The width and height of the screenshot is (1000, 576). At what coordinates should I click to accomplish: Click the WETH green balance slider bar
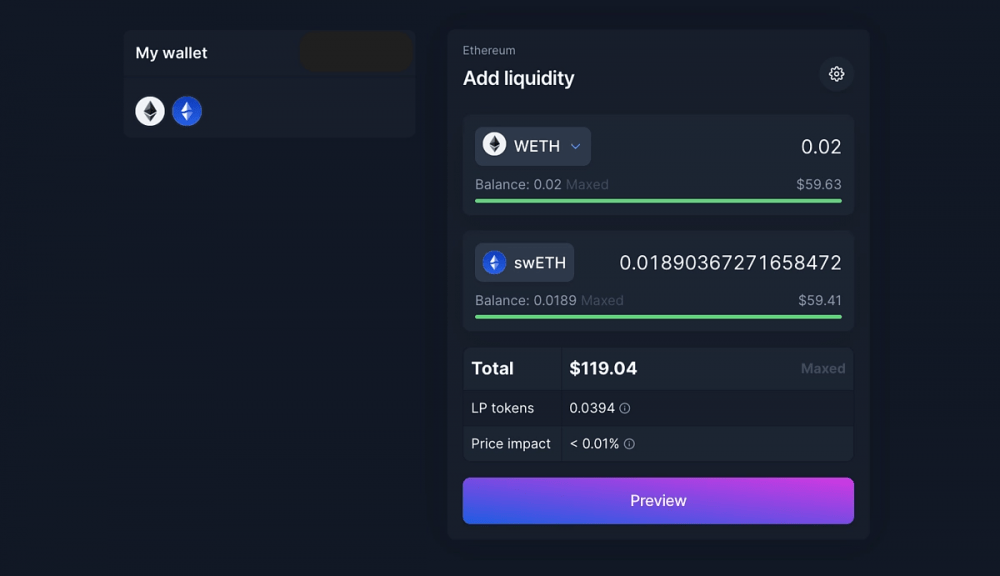[658, 201]
